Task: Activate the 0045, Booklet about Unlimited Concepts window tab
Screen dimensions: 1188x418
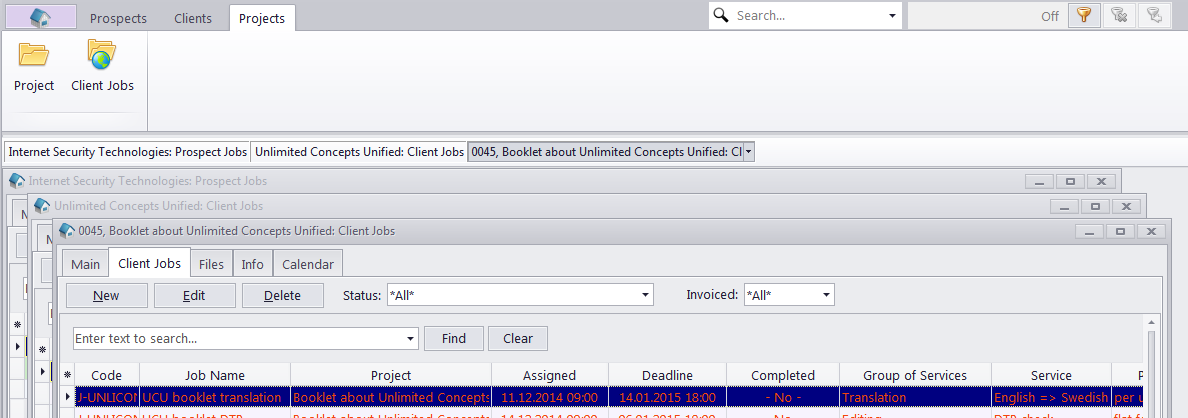Action: [x=605, y=151]
